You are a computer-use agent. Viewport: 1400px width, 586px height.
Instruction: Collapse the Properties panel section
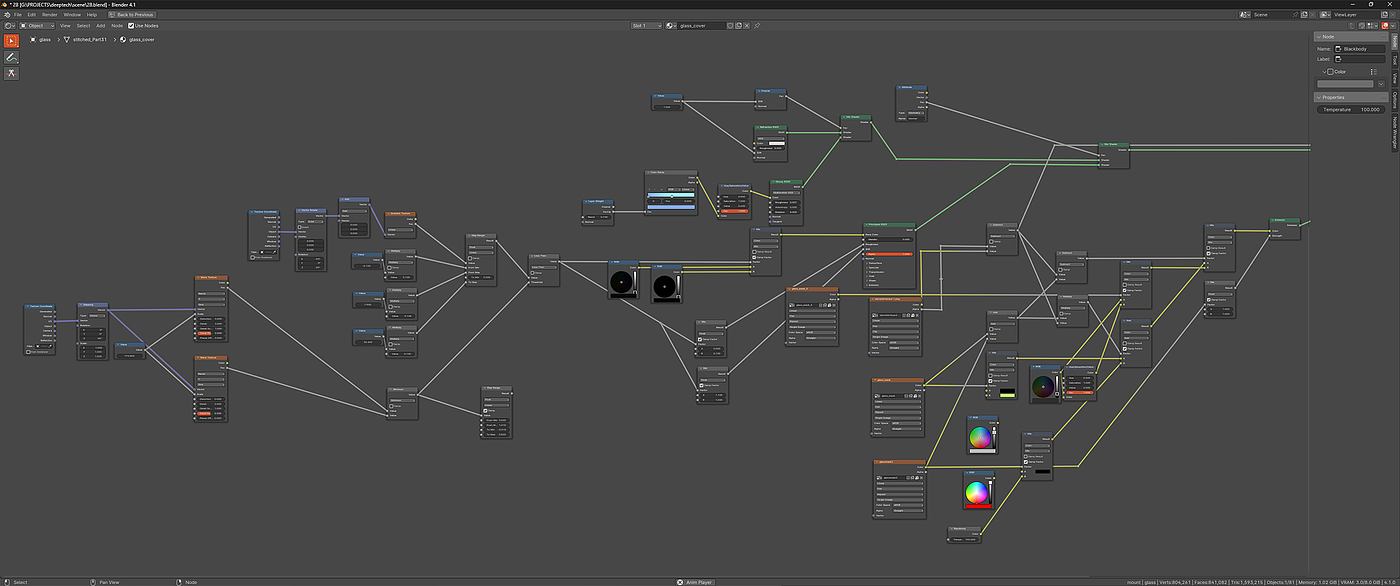coord(1333,97)
